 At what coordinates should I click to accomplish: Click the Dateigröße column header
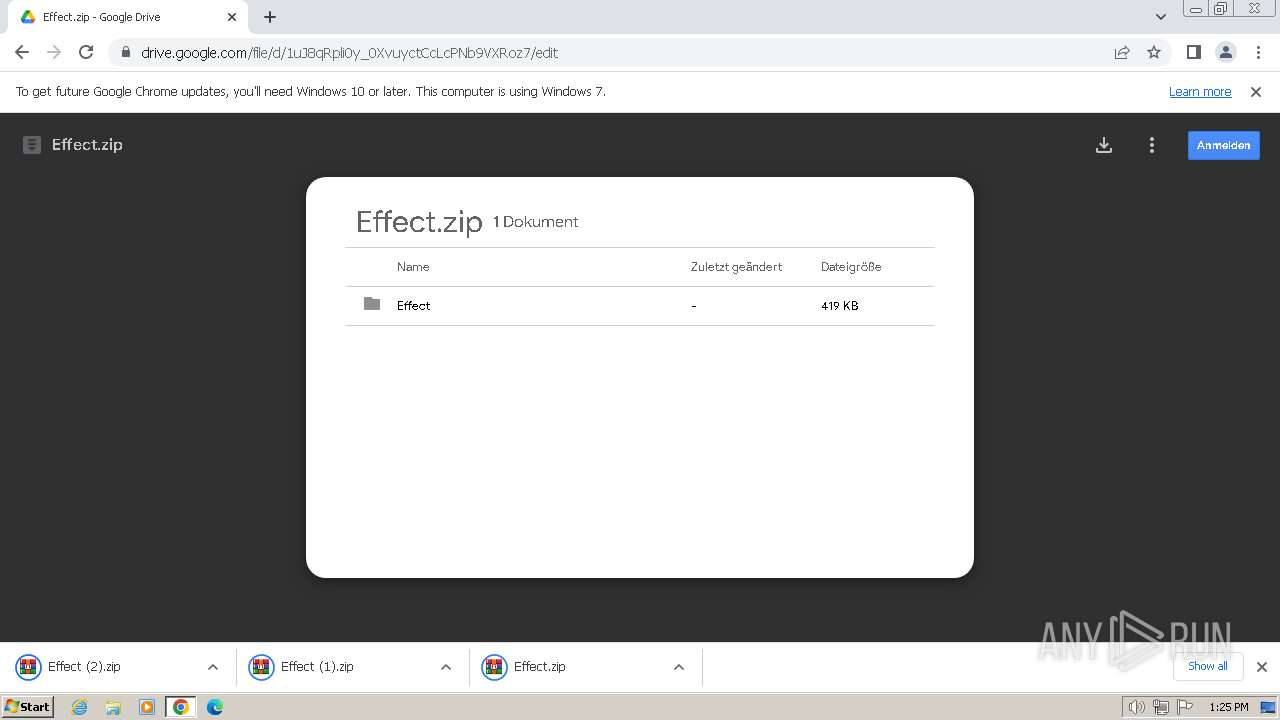pyautogui.click(x=851, y=267)
